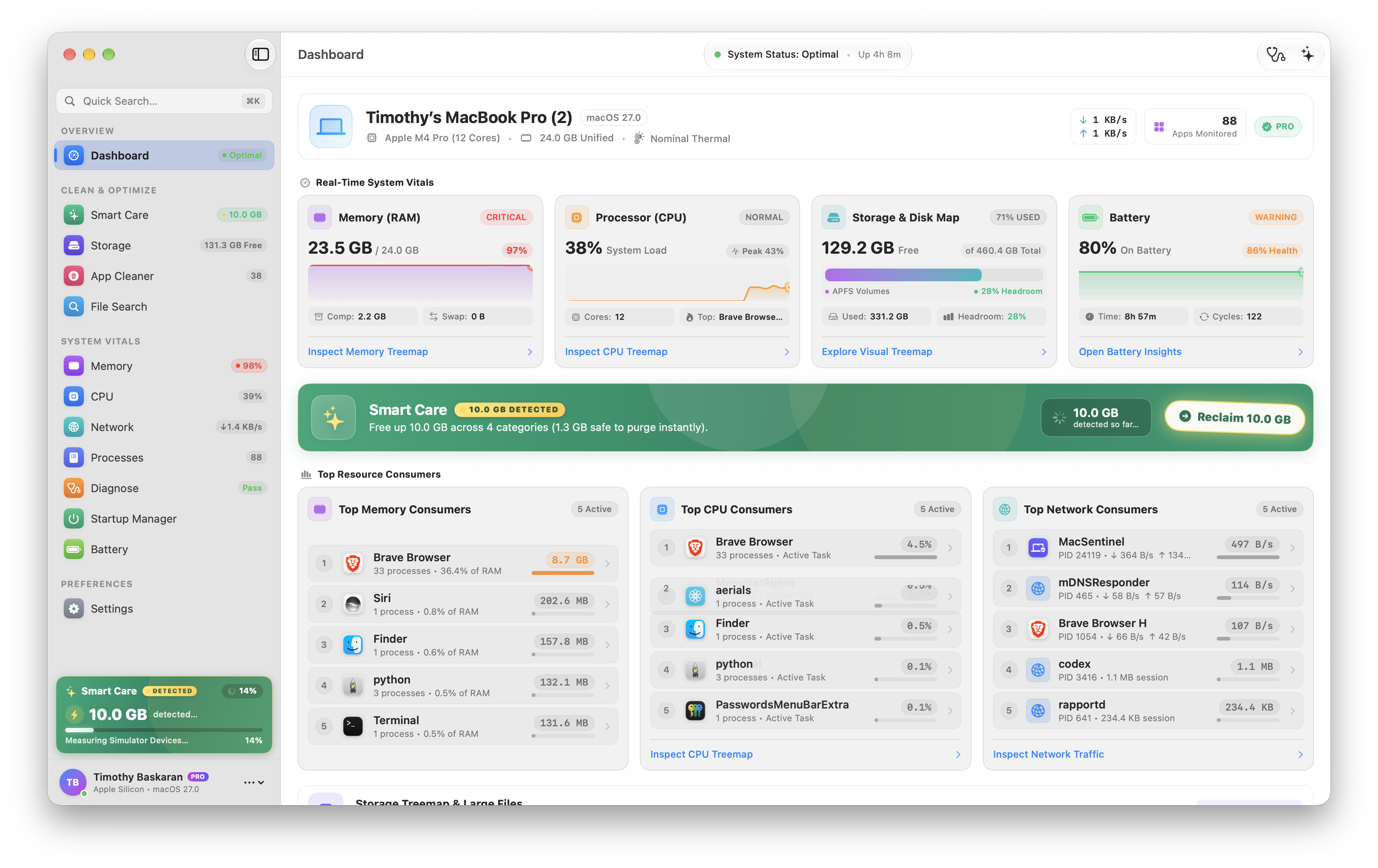Open Inspect CPU Treemap in Processor card
The height and width of the screenshot is (868, 1378).
click(x=616, y=352)
